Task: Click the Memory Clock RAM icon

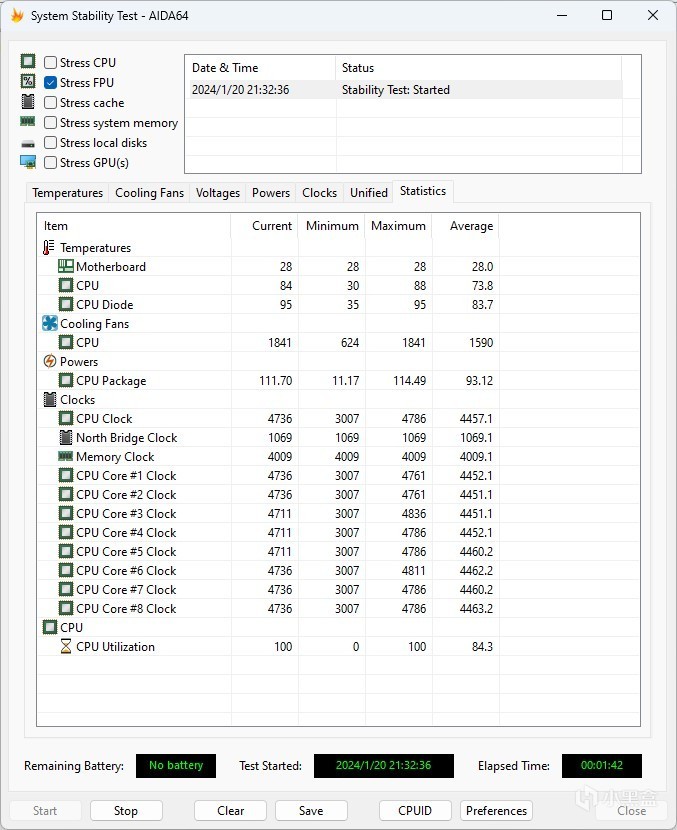Action: point(66,456)
